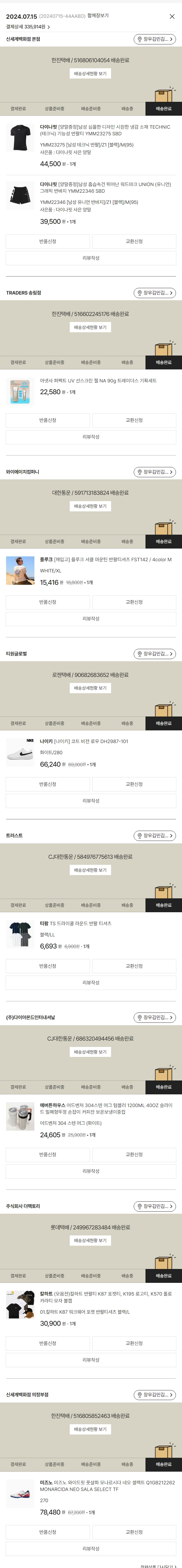
Task: View delivery status for 대한통운 591713183824
Action: (90, 507)
